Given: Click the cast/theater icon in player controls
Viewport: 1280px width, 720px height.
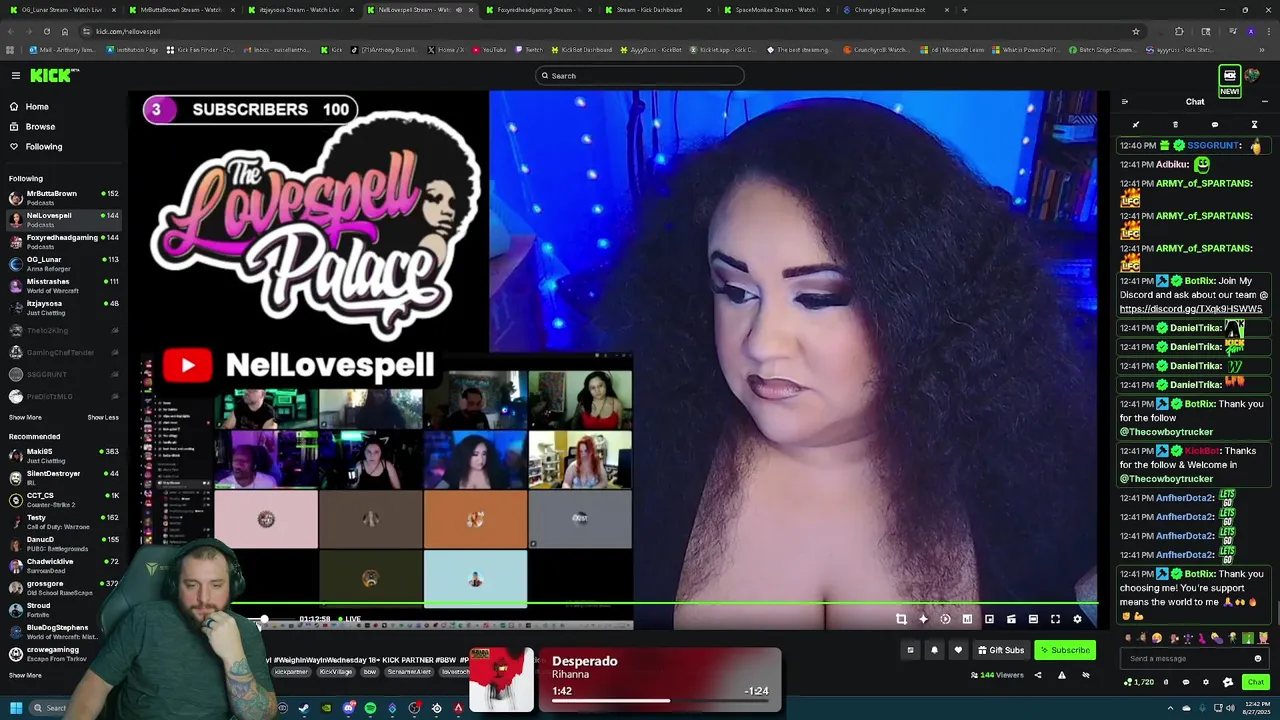Looking at the screenshot, I should [x=1011, y=619].
